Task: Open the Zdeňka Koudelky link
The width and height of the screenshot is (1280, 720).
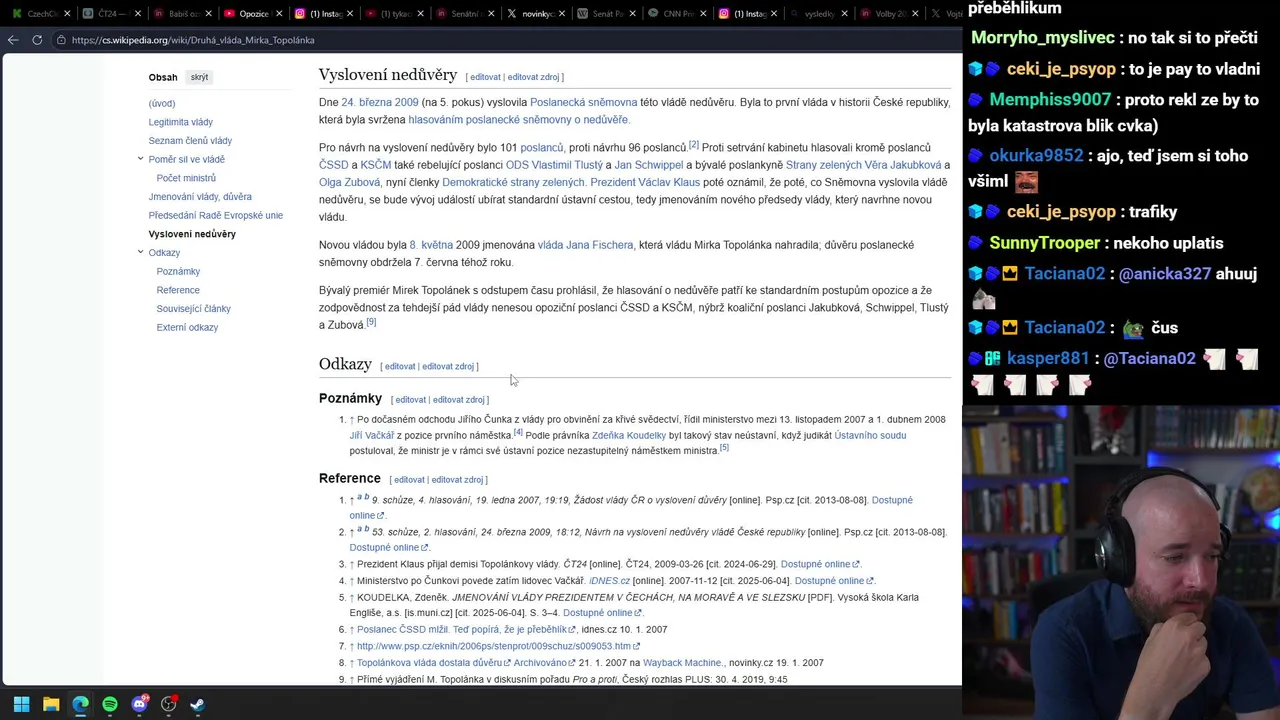Action: 629,436
